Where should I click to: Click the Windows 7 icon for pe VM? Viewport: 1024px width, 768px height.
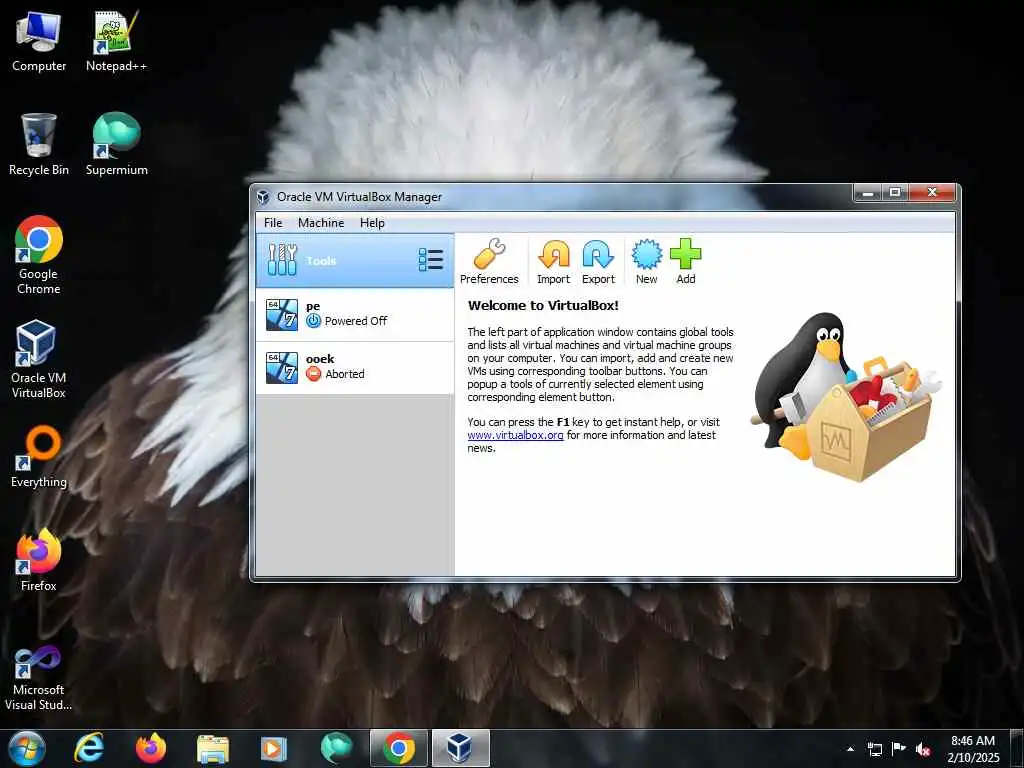282,315
